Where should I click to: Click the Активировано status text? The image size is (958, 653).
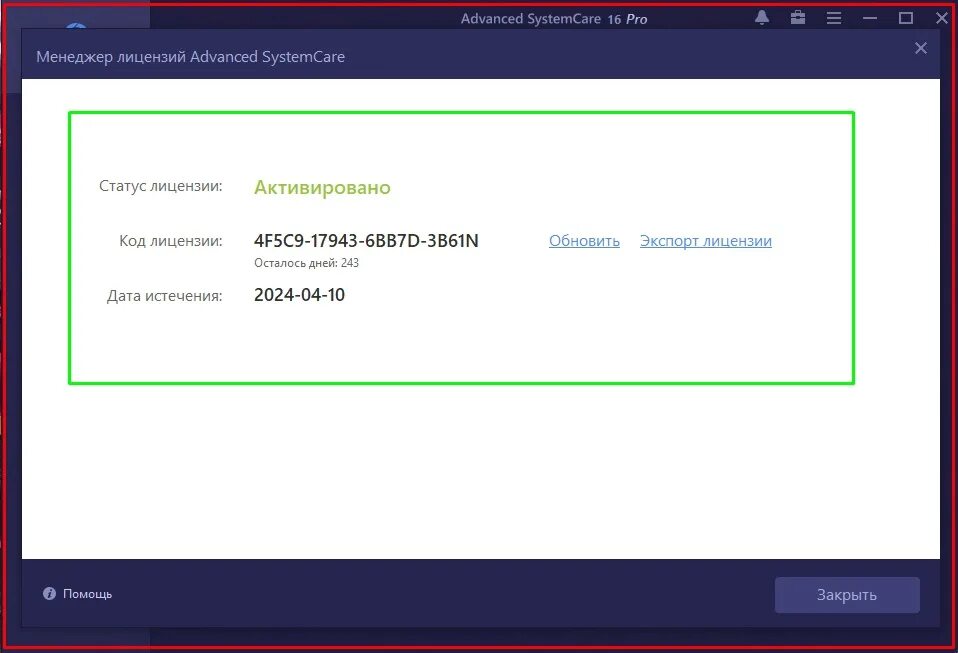click(322, 187)
